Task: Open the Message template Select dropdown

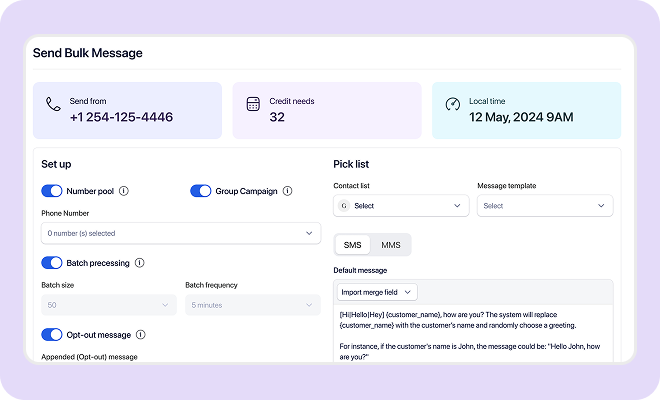Action: pyautogui.click(x=545, y=205)
